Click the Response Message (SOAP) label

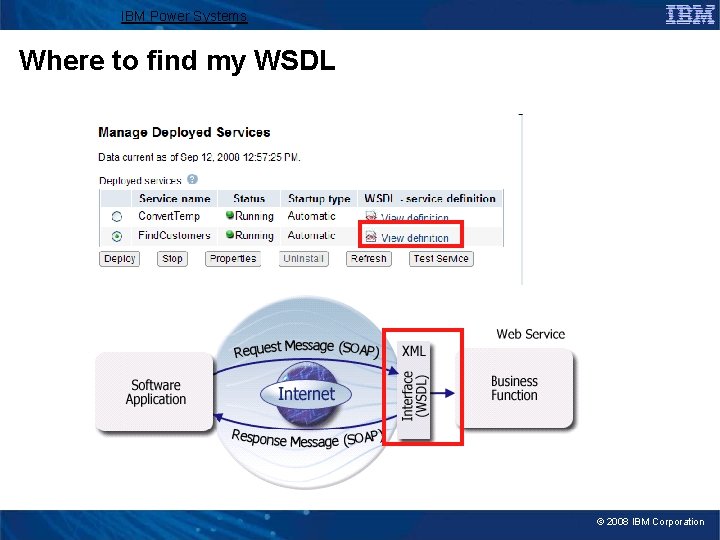(307, 439)
